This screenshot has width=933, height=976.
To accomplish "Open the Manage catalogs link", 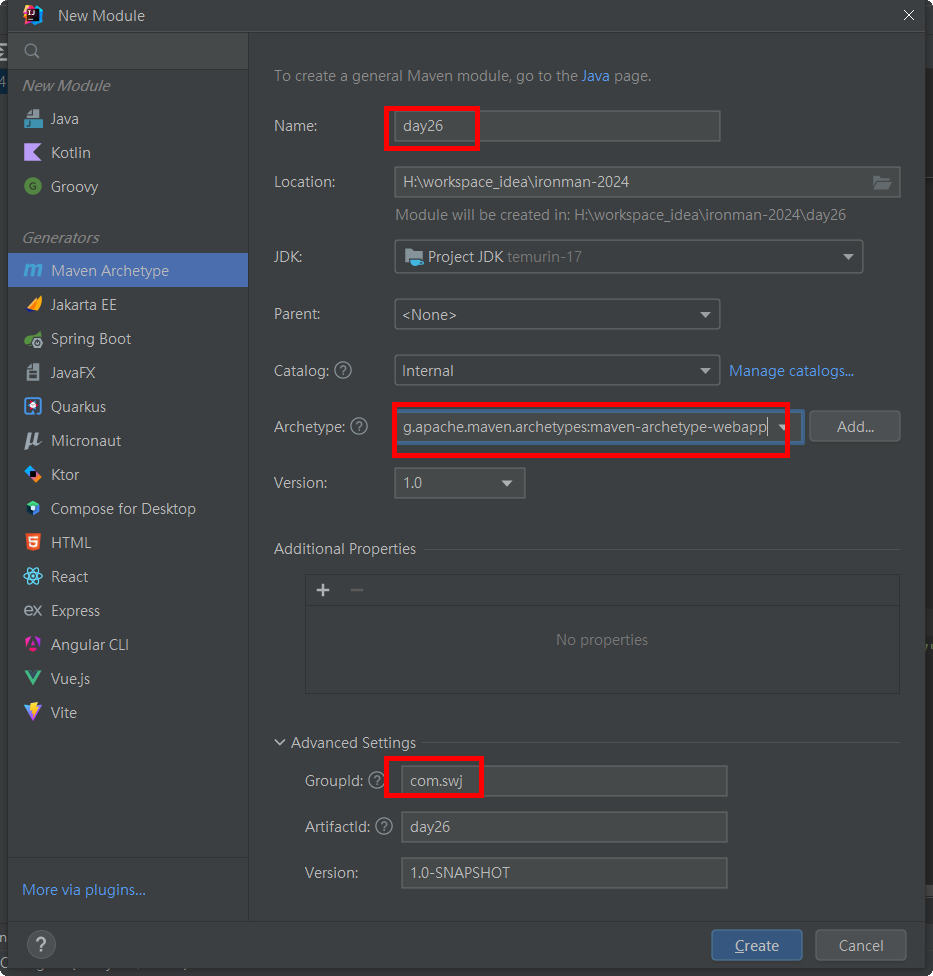I will pyautogui.click(x=791, y=371).
